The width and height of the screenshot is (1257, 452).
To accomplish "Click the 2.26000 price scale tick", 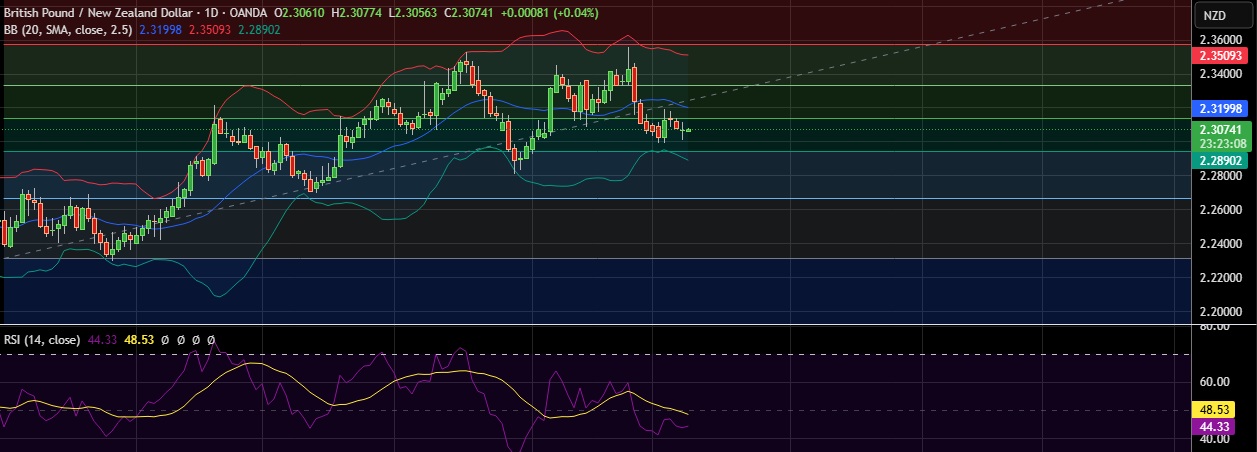I will pyautogui.click(x=1222, y=210).
